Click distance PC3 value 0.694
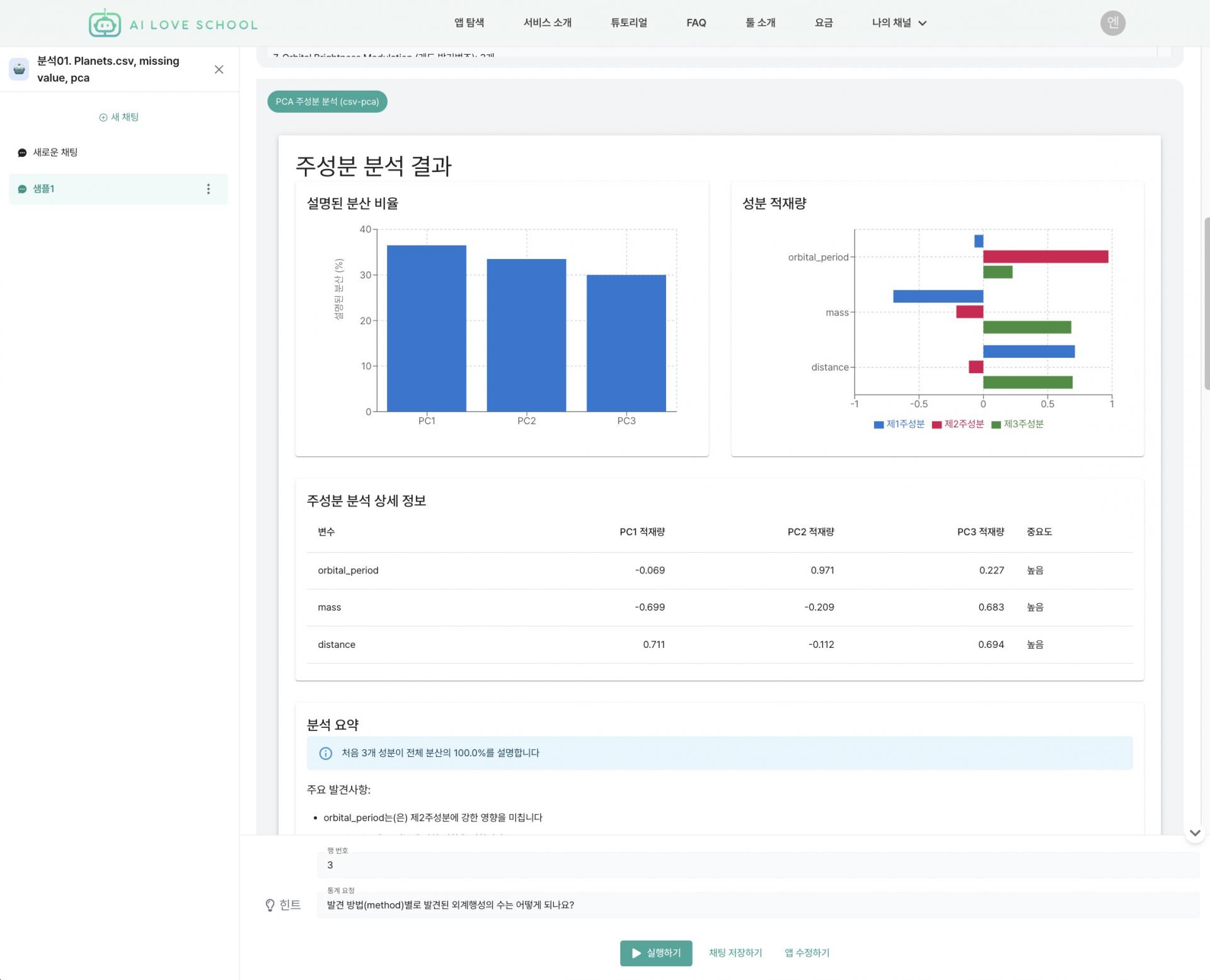Screen dimensions: 1210x980 click(991, 645)
